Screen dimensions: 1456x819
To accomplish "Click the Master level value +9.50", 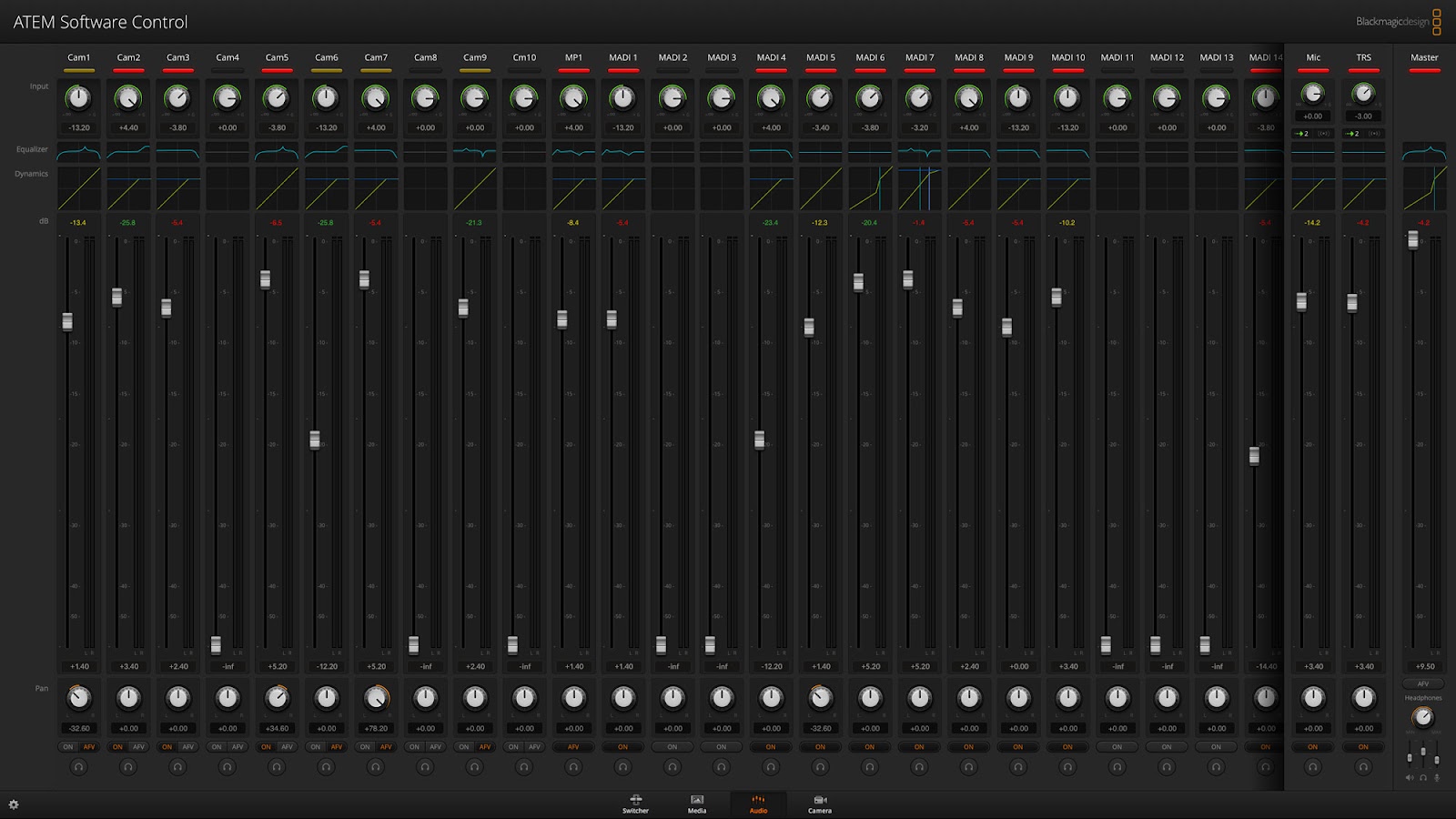I will tap(1425, 666).
